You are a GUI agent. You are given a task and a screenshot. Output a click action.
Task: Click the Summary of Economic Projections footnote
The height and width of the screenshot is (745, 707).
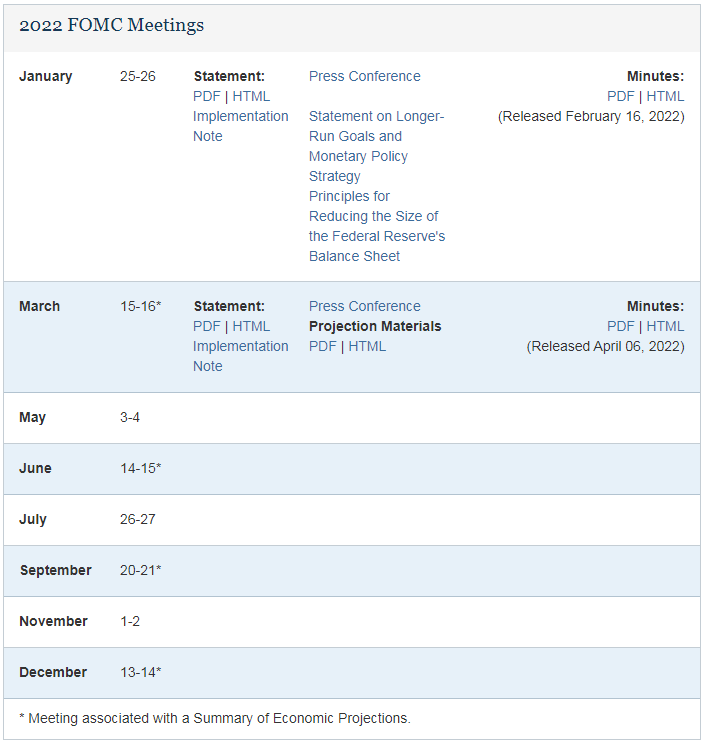pyautogui.click(x=215, y=718)
